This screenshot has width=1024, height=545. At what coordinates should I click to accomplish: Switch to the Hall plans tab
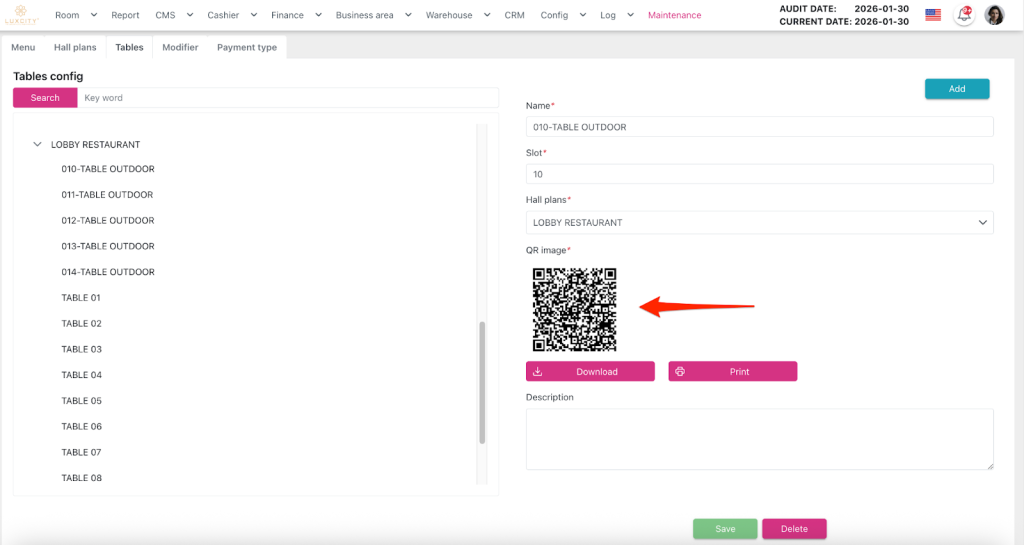(x=75, y=47)
